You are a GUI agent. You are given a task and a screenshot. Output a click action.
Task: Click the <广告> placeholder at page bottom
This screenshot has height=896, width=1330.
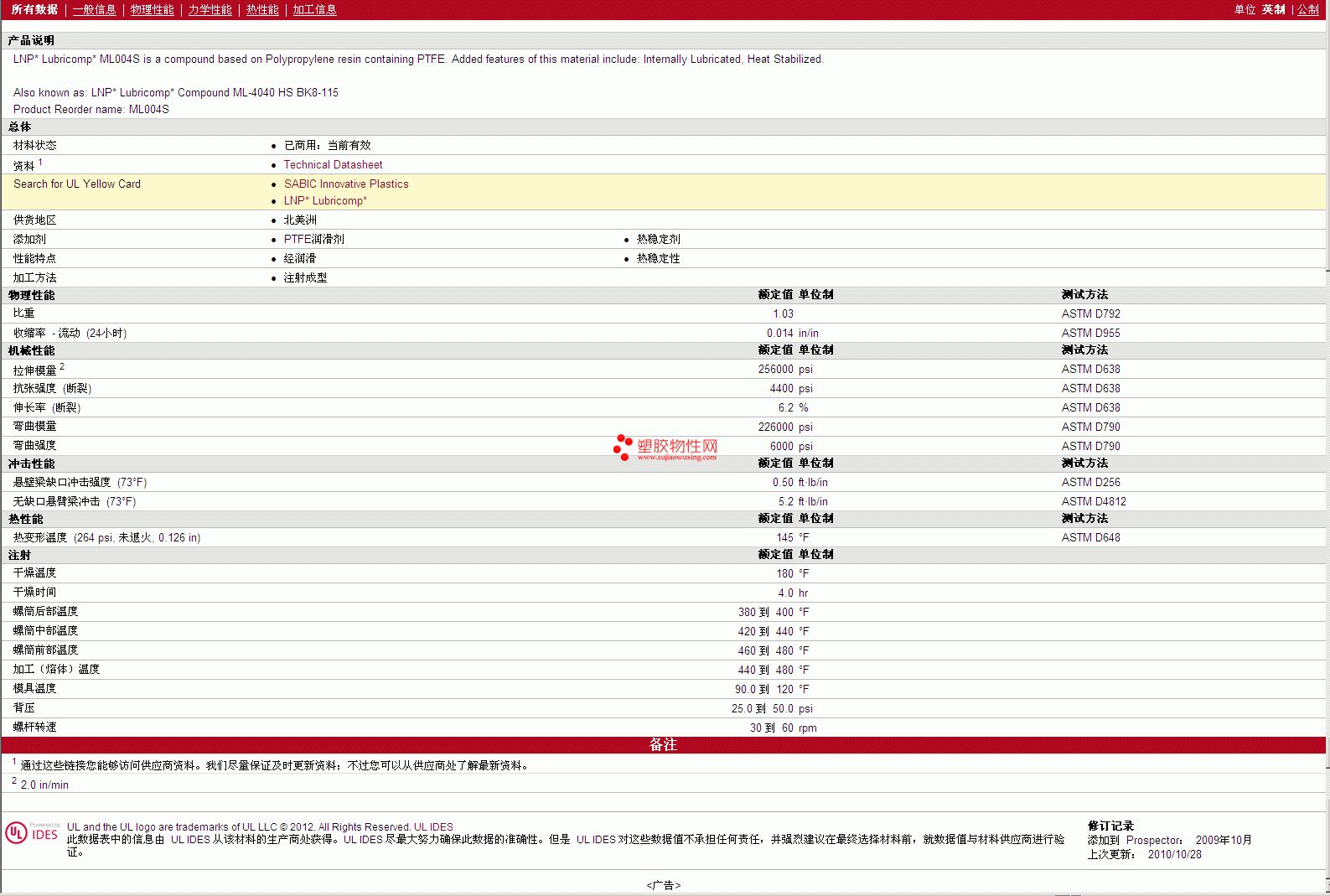[663, 885]
